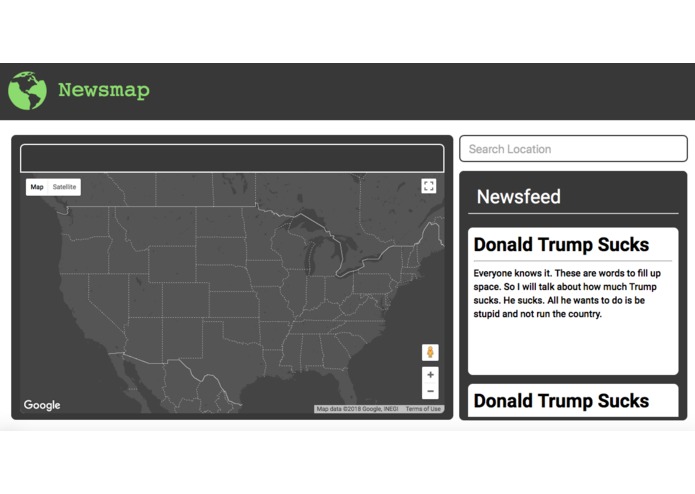The image size is (695, 494).
Task: Open the partially visible second news card
Action: [573, 400]
